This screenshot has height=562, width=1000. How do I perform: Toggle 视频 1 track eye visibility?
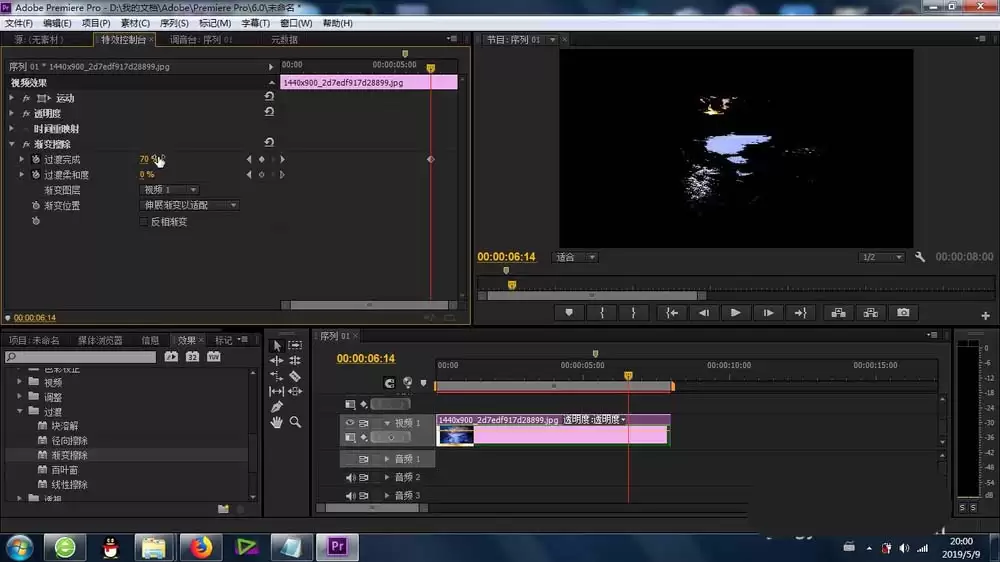click(x=349, y=423)
